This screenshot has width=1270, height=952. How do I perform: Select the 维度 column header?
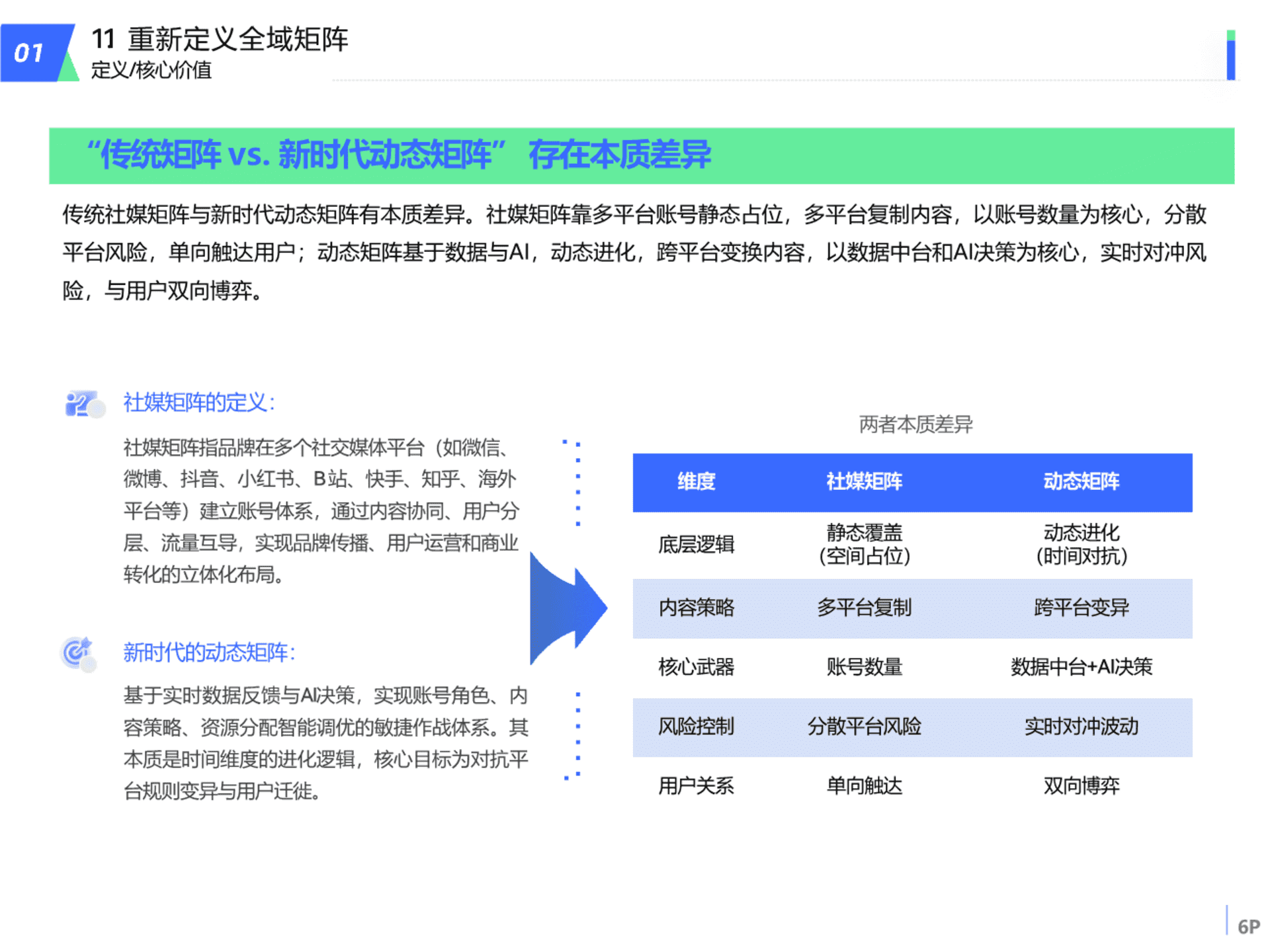click(696, 481)
